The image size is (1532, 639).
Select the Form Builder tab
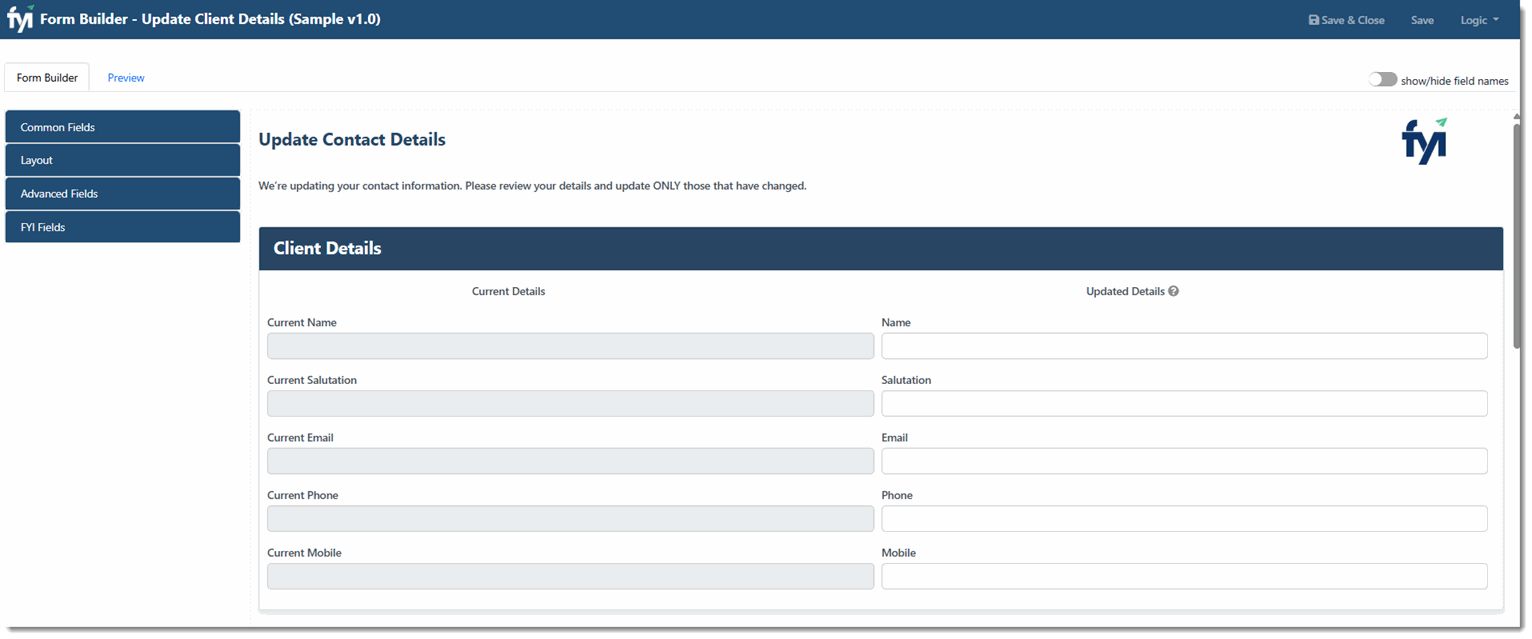pos(47,78)
